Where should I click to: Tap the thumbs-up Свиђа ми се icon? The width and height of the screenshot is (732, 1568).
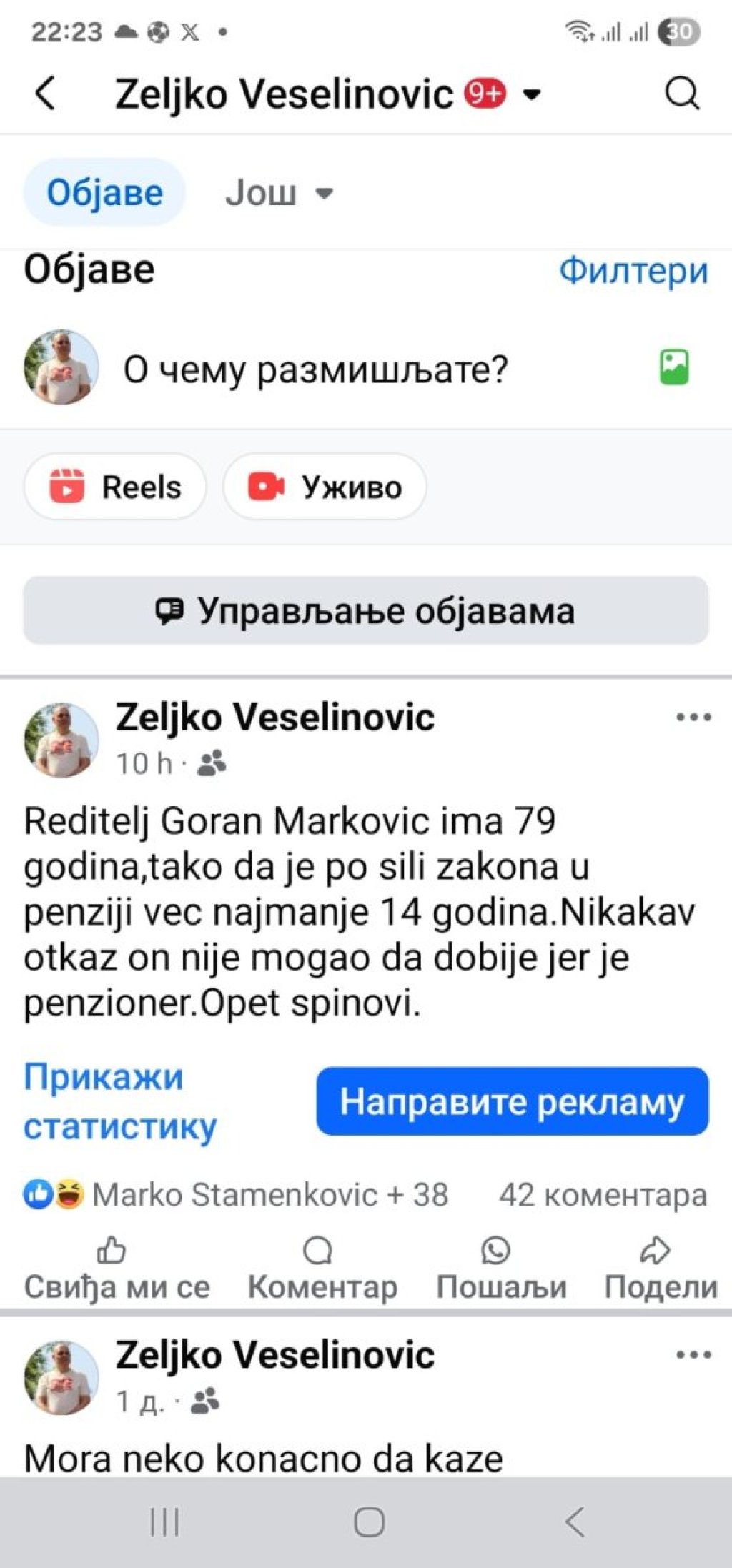tap(111, 1251)
